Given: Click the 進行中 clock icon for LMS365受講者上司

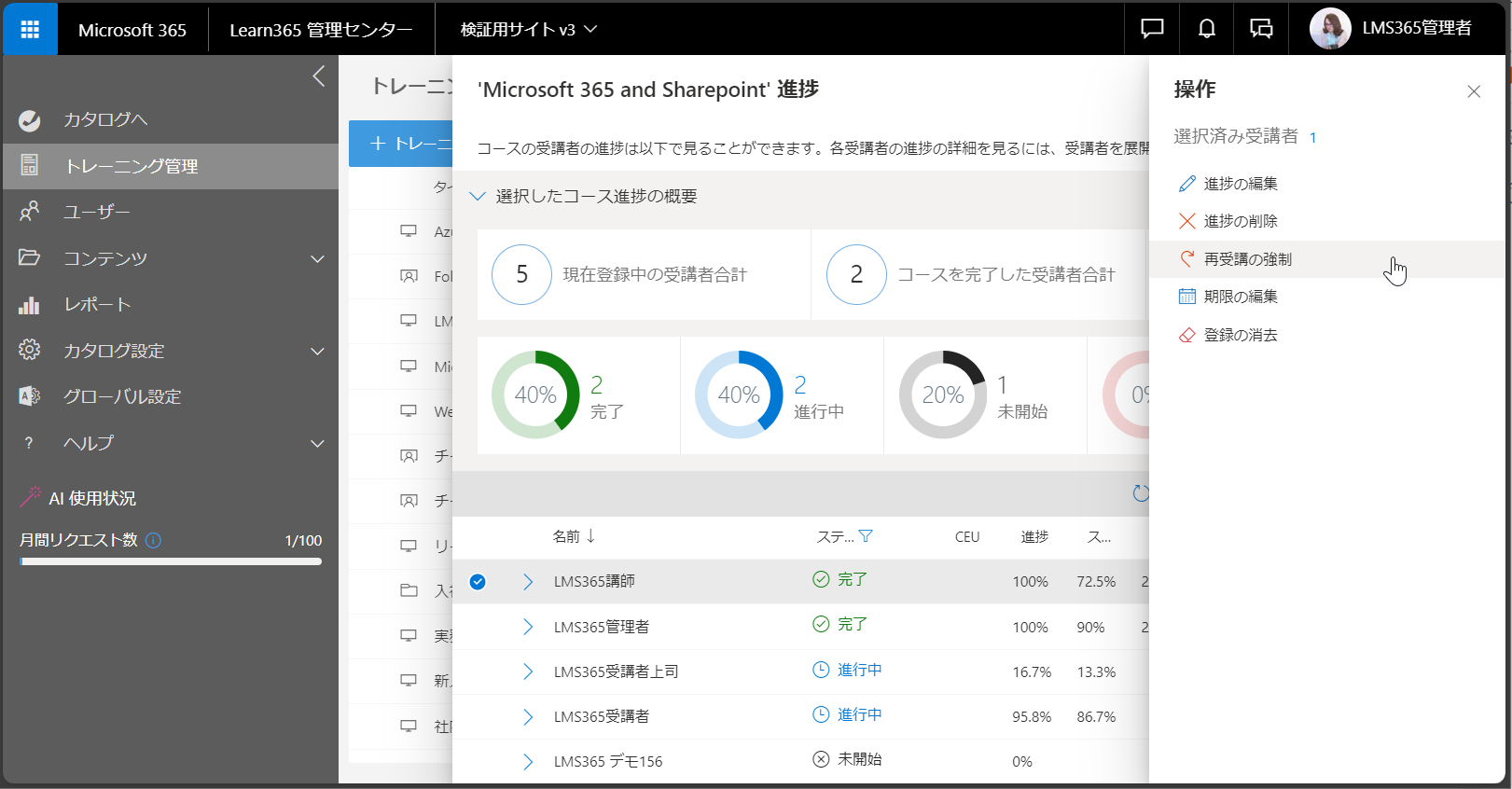Looking at the screenshot, I should pyautogui.click(x=821, y=670).
